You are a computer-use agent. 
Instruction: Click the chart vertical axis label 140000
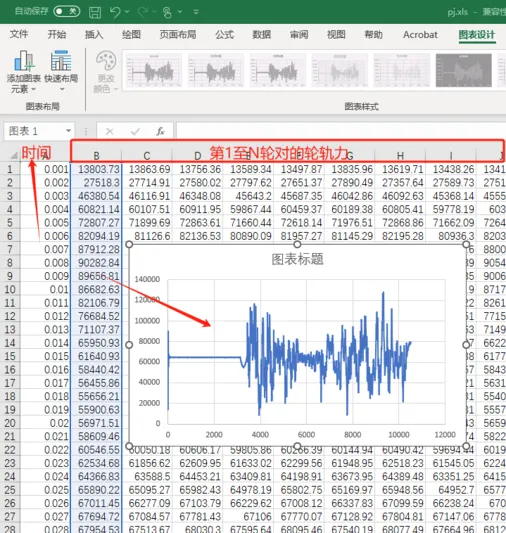click(147, 279)
